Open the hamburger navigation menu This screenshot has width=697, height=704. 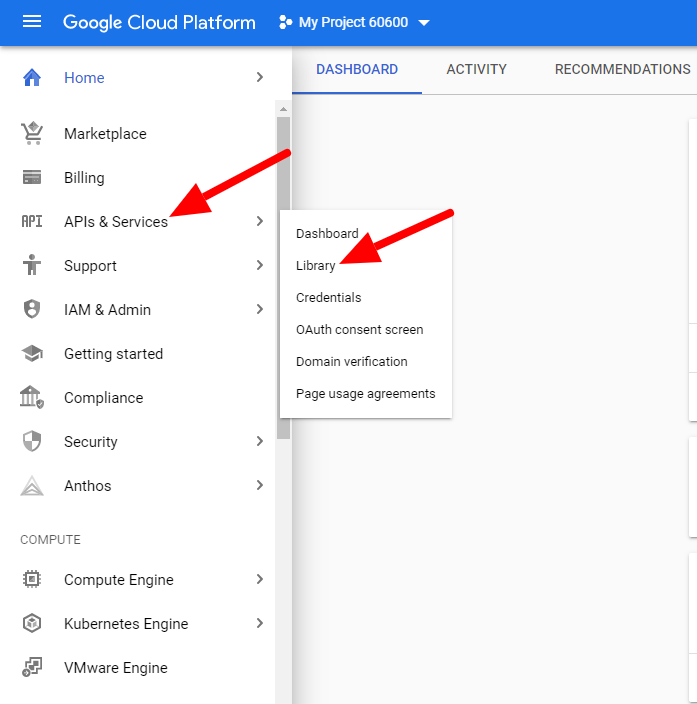(32, 22)
